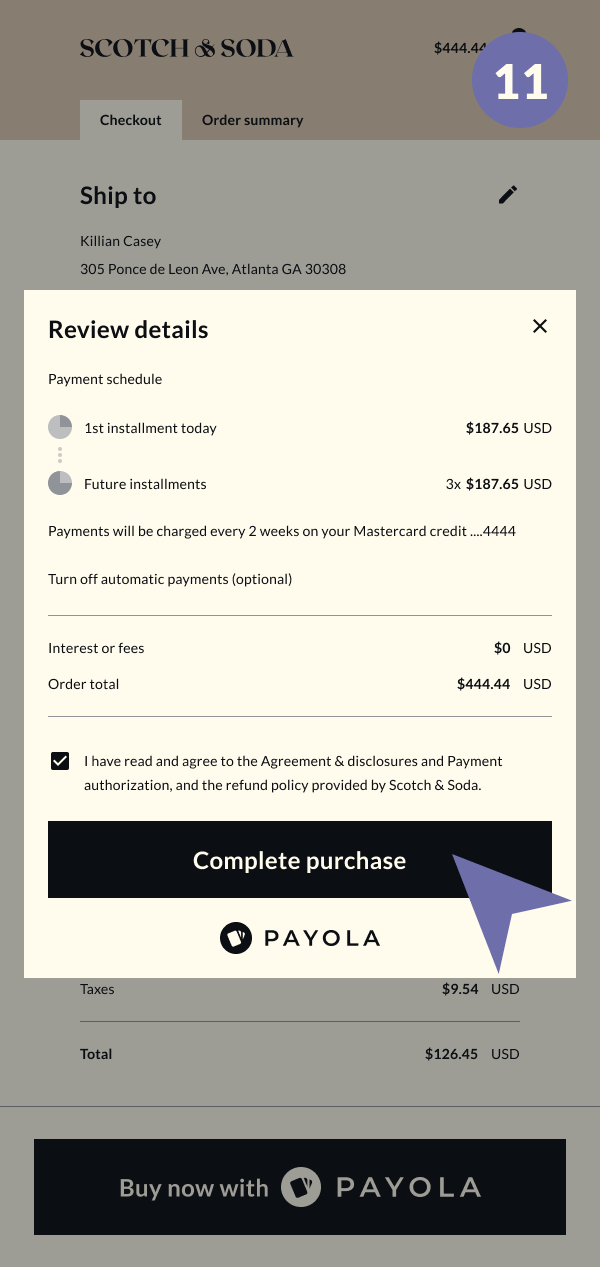Click the 305 Ponce de Leon shipping address
The height and width of the screenshot is (1267, 600).
coord(213,269)
